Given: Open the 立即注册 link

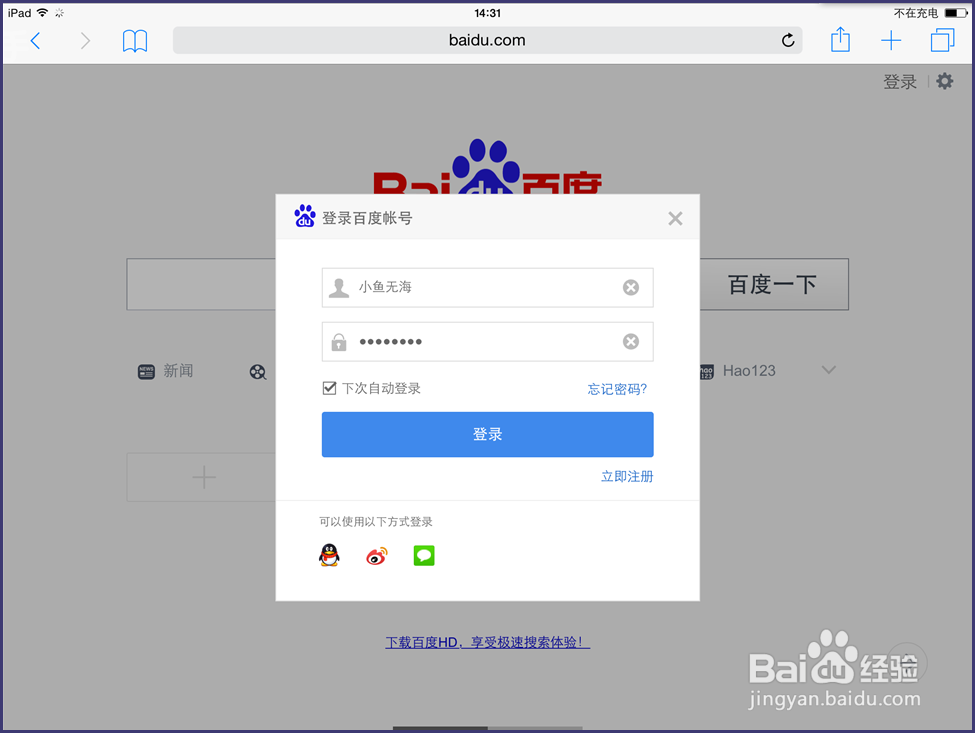Looking at the screenshot, I should point(627,476).
